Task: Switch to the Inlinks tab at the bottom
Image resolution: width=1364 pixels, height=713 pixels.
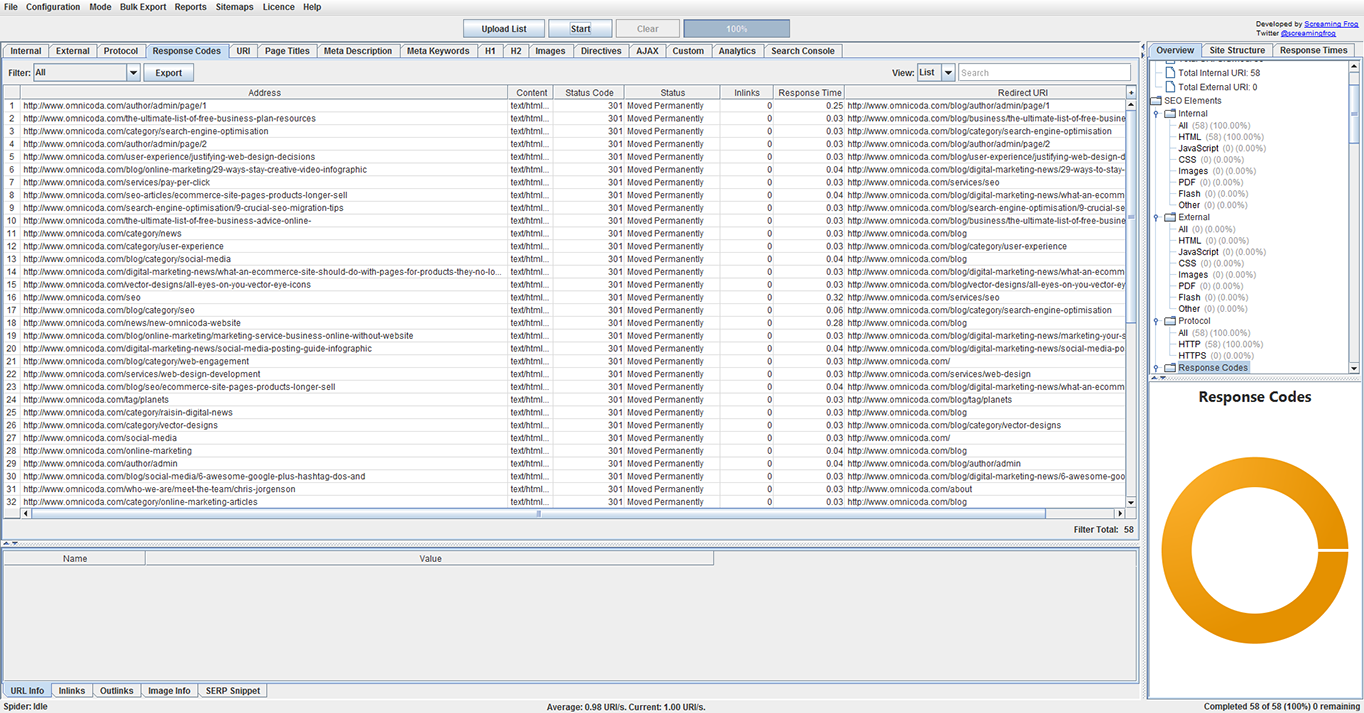Action: pos(72,691)
